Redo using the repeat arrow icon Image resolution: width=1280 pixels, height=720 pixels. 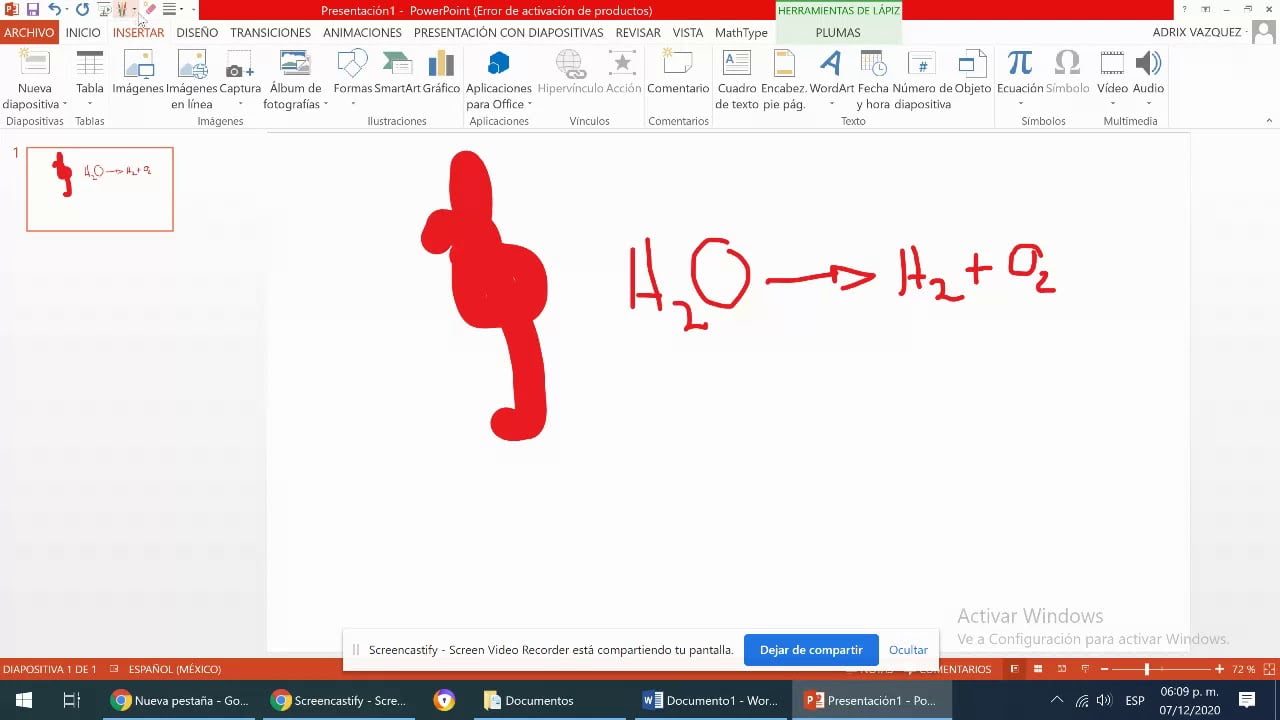pyautogui.click(x=82, y=10)
